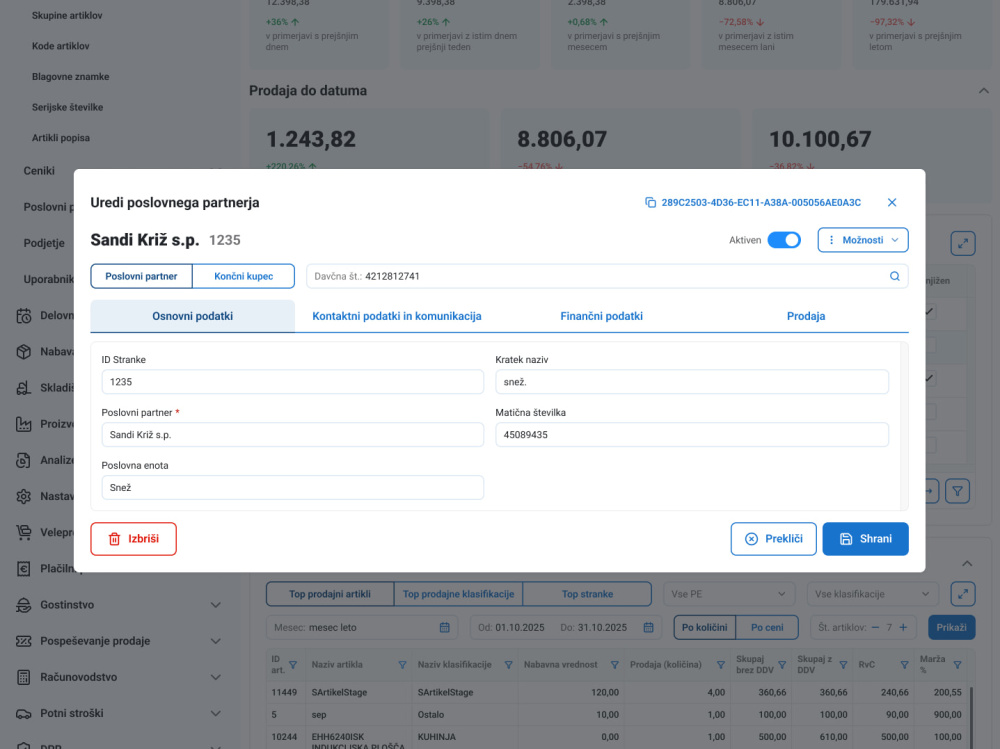Open Kode artiklov in sidebar
Image resolution: width=1000 pixels, height=749 pixels.
point(61,46)
